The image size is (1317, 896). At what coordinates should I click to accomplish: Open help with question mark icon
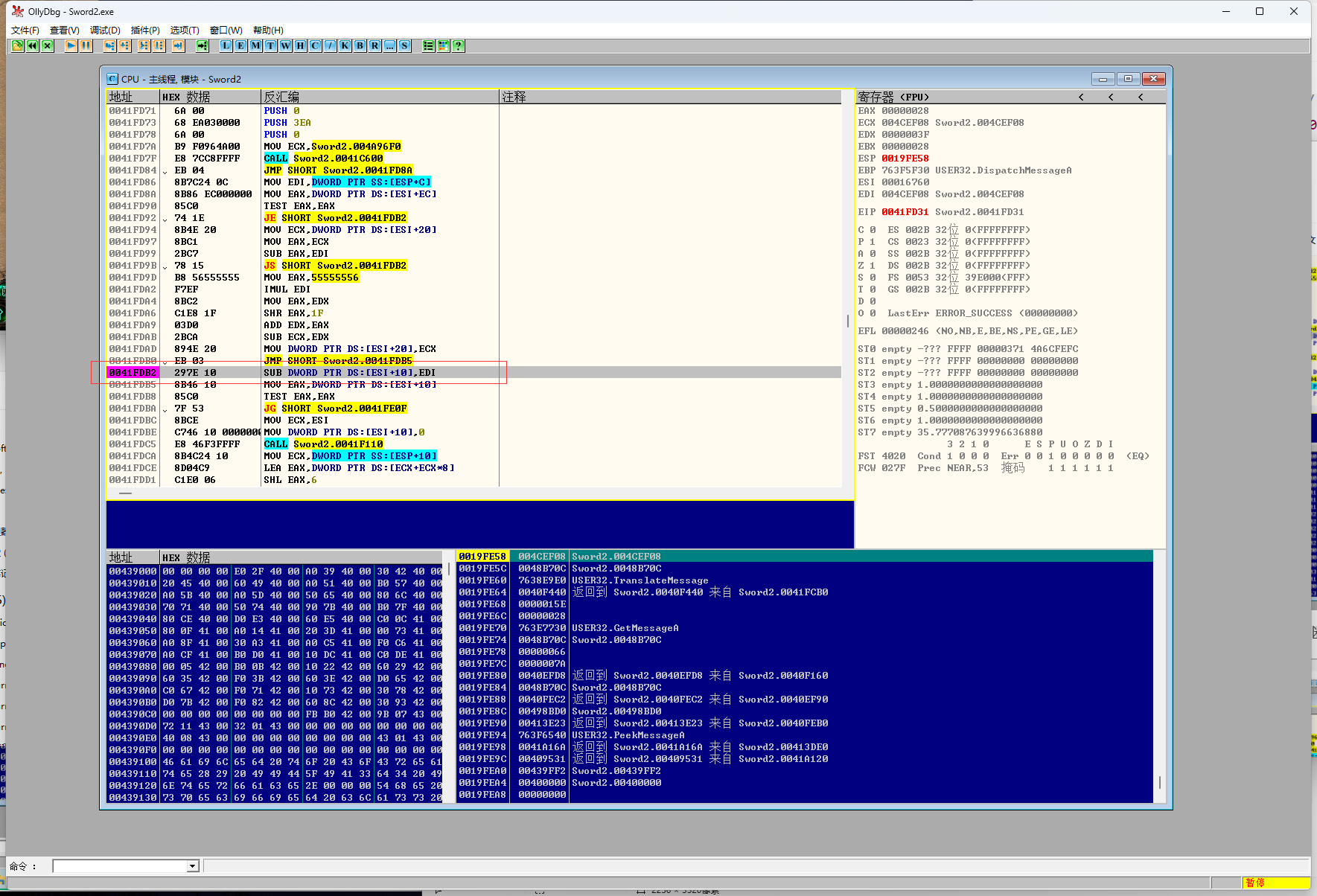click(x=459, y=46)
